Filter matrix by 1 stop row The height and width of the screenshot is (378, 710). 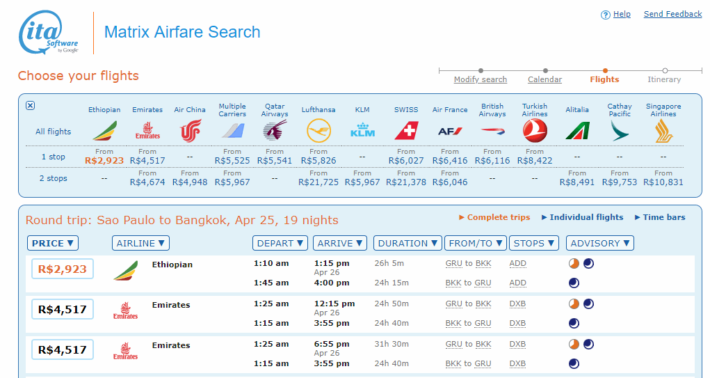click(53, 157)
